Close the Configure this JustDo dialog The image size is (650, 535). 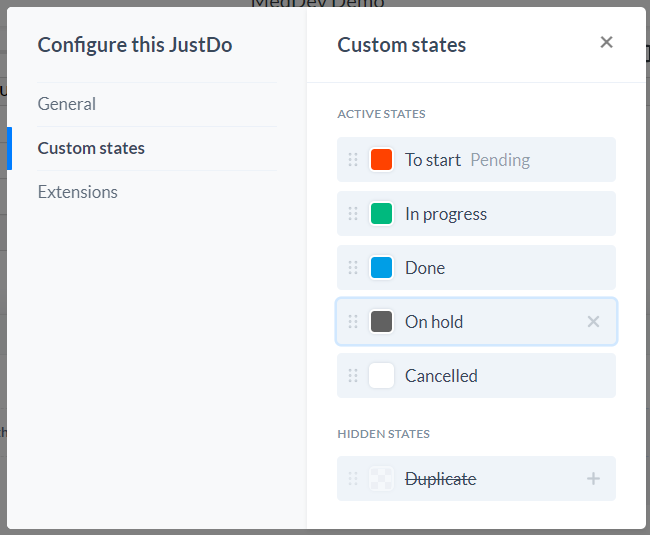606,42
